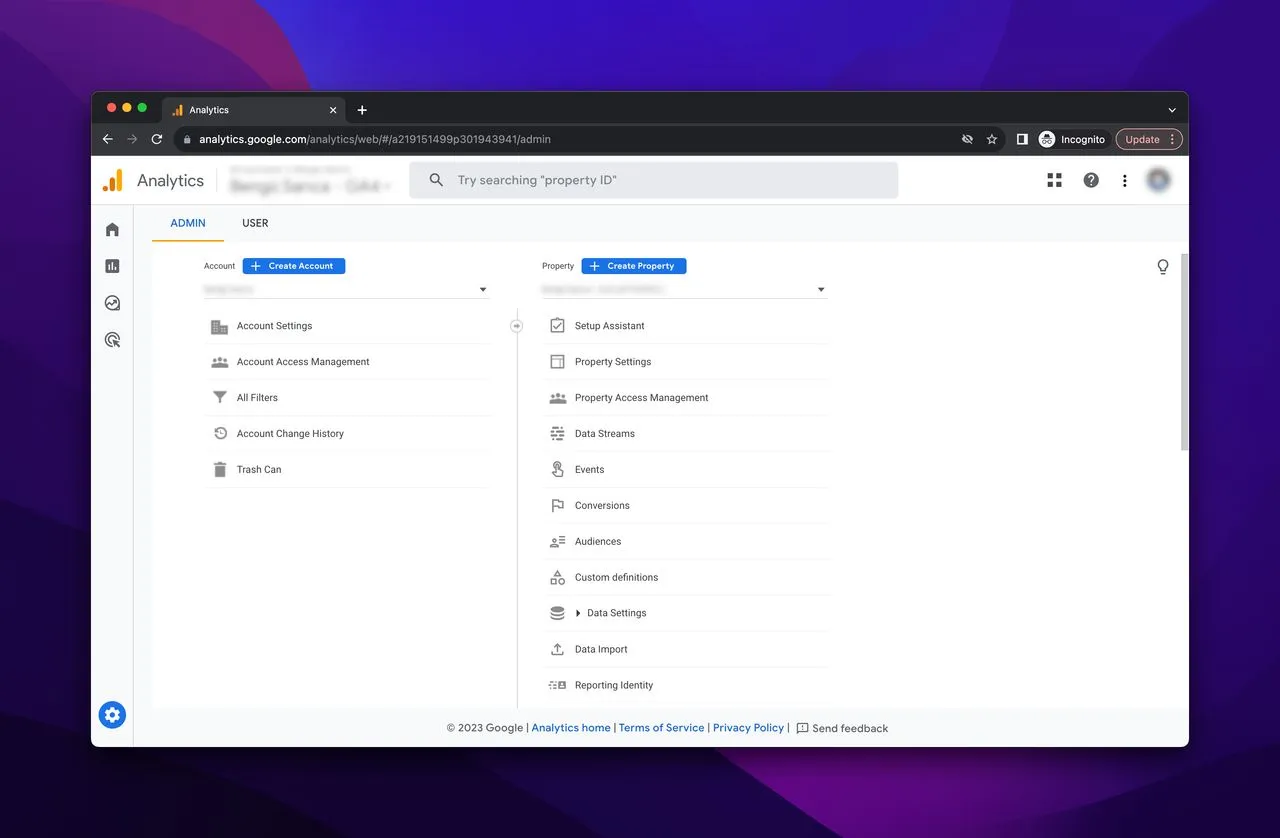The image size is (1280, 838).
Task: Click the Account Settings building icon
Action: (x=220, y=326)
